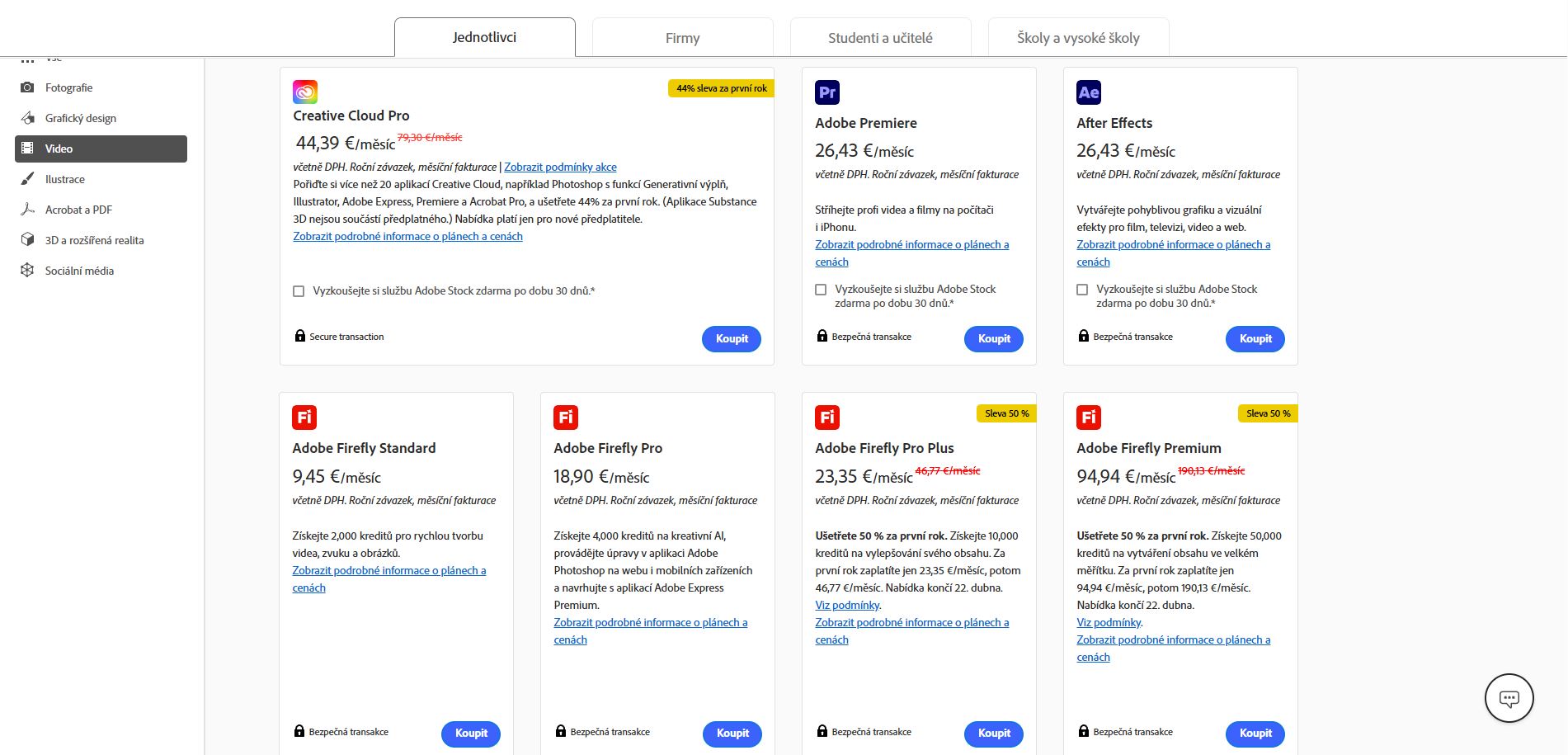
Task: Click Koupit for Adobe Firefly Pro Plus
Action: click(994, 734)
